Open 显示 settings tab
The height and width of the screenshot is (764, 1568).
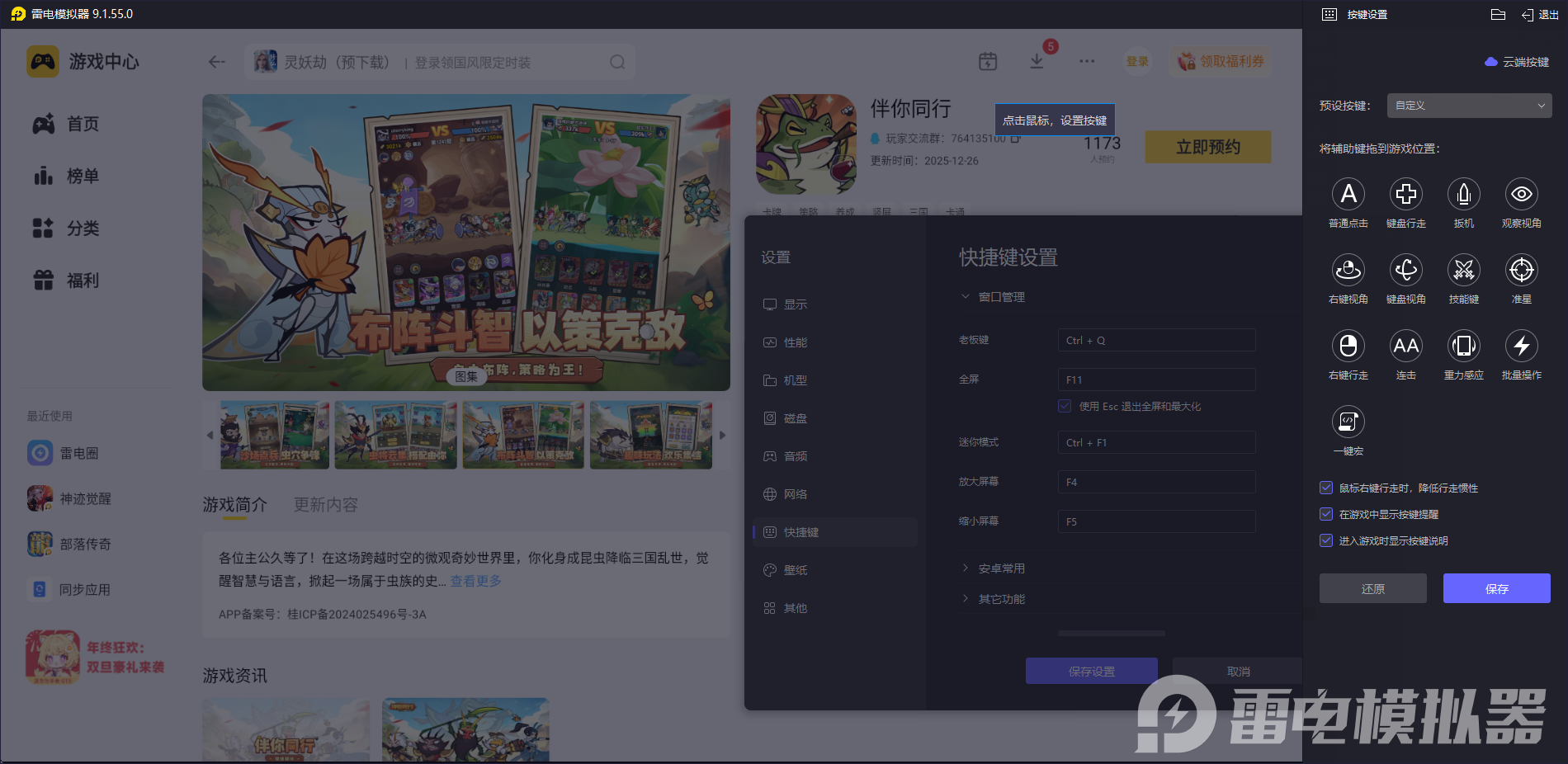(x=835, y=304)
